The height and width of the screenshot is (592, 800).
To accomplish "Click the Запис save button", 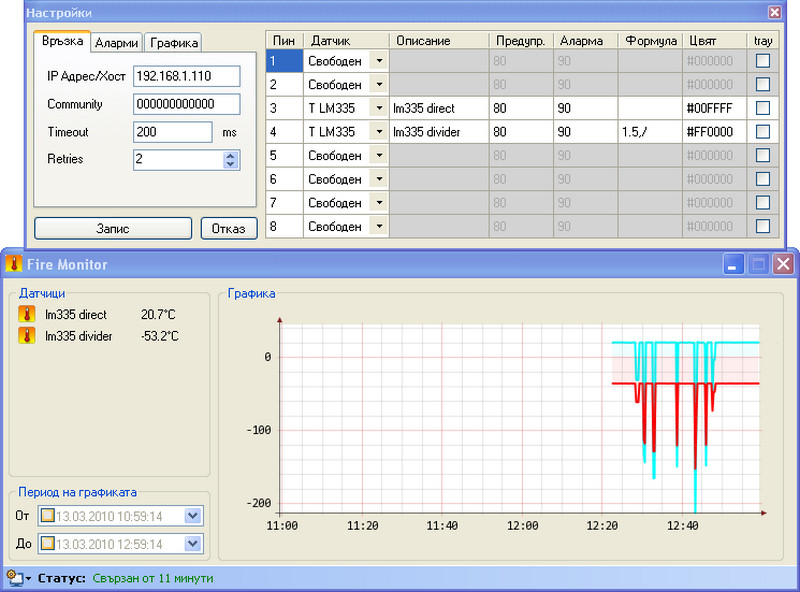I will 112,228.
